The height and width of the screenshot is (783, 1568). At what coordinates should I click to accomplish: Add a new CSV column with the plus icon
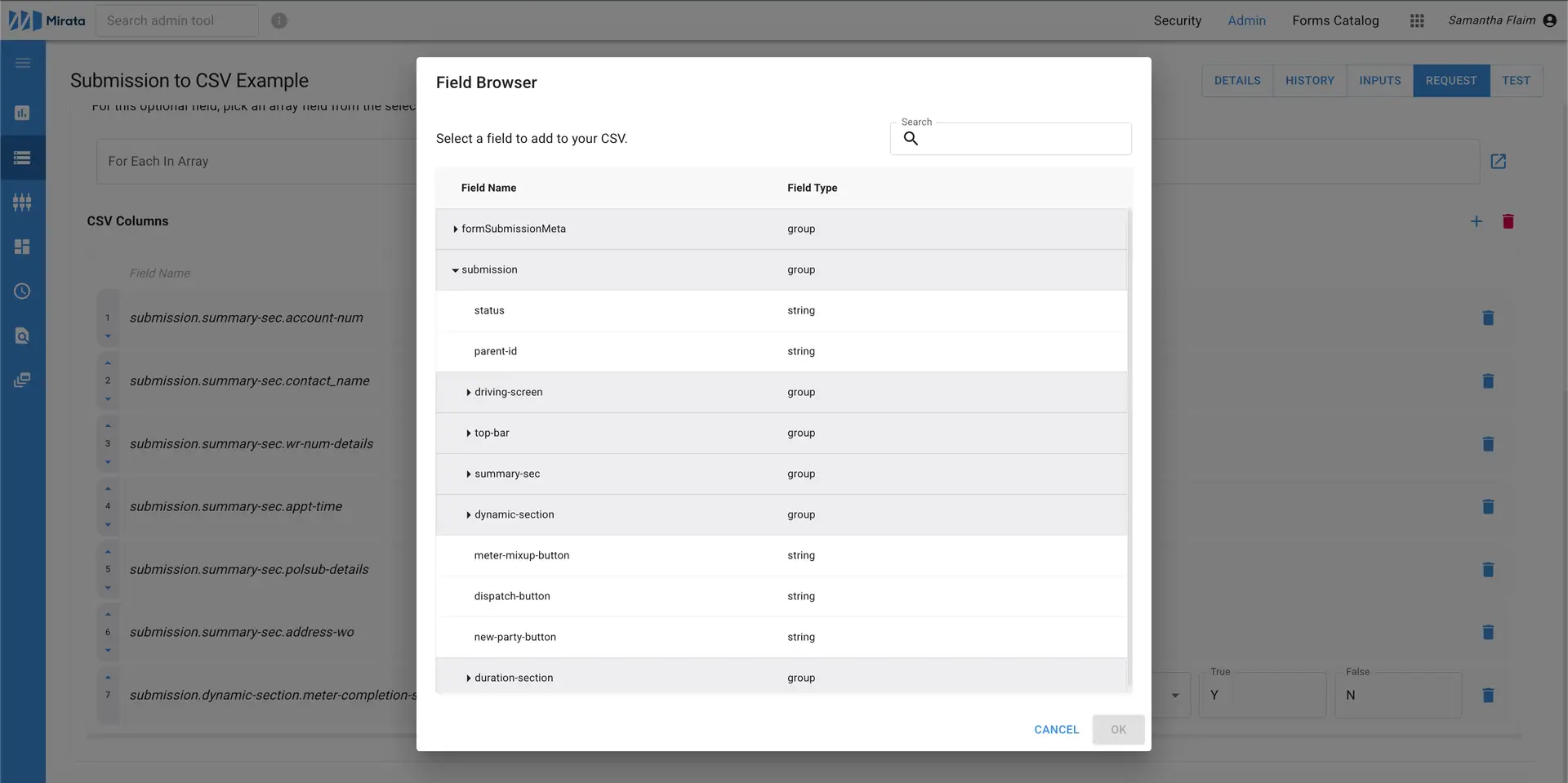[x=1477, y=221]
